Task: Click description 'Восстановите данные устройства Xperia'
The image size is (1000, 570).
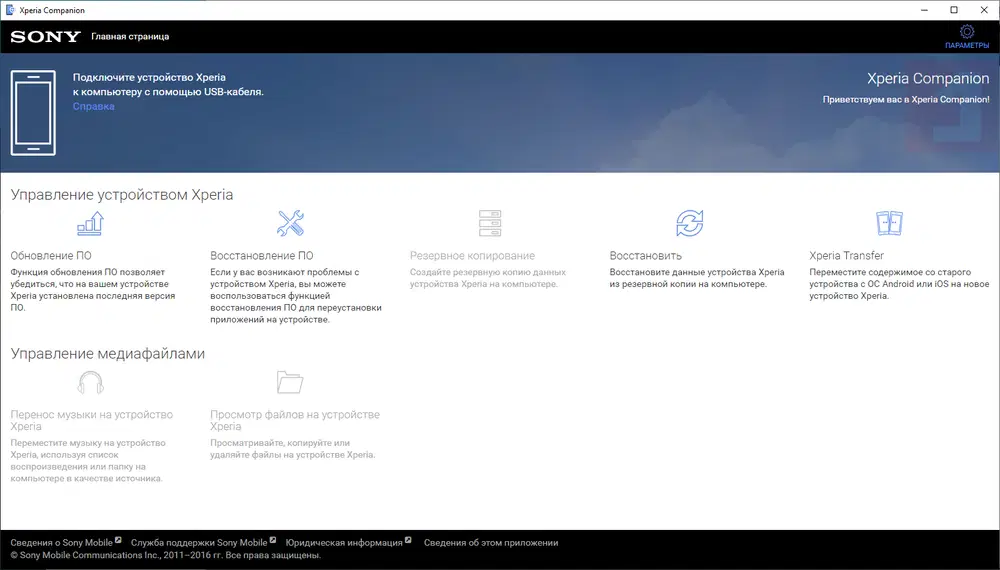Action: point(696,272)
